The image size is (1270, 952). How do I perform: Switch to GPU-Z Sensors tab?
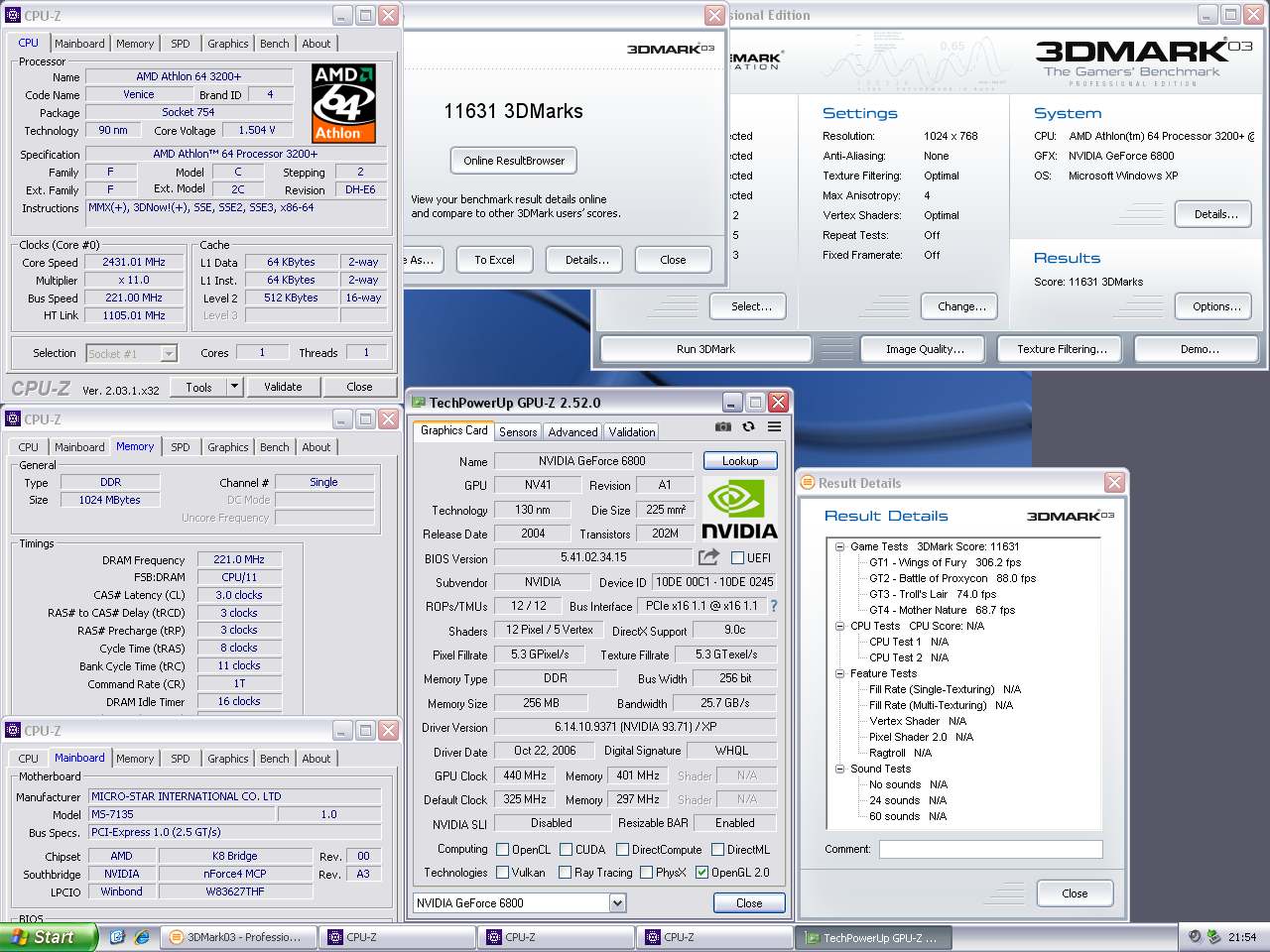(x=518, y=432)
